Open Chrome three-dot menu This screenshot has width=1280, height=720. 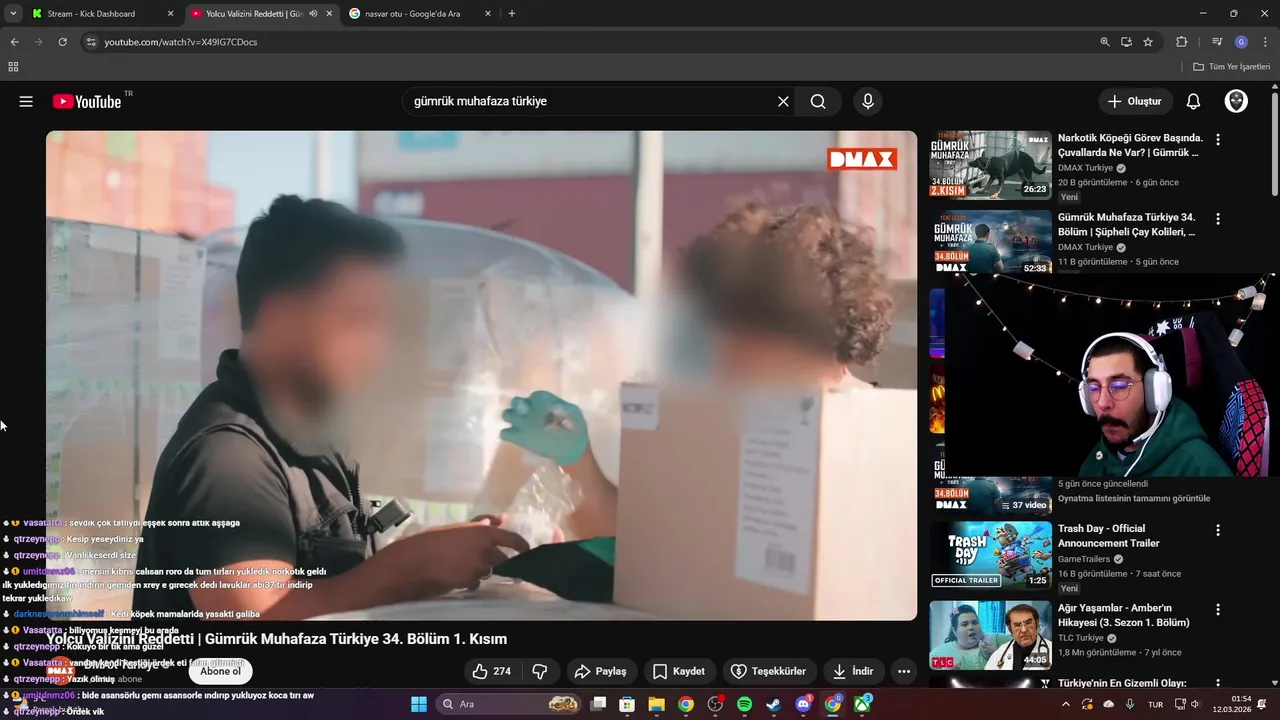pos(1264,42)
